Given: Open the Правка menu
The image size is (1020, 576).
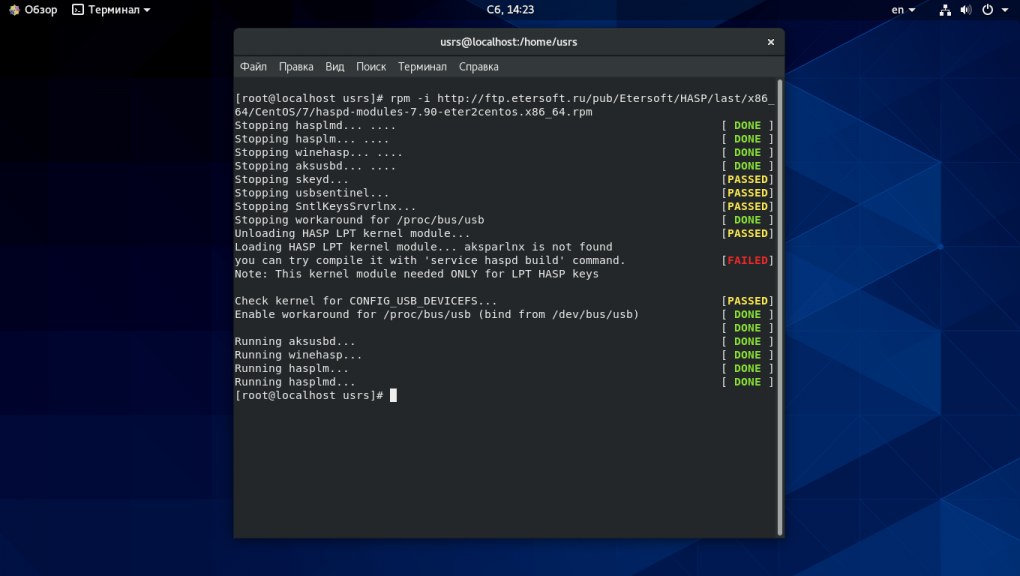Looking at the screenshot, I should click(296, 67).
